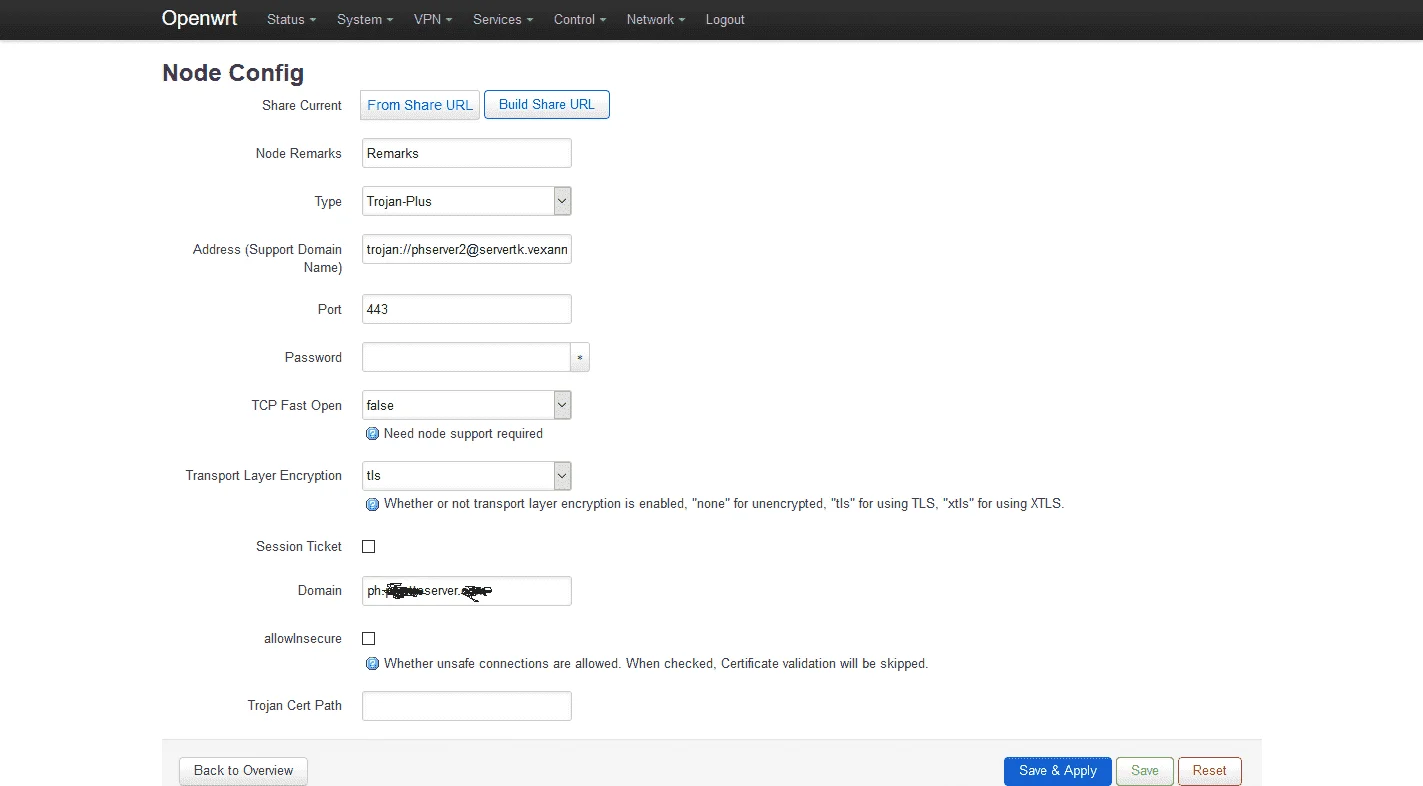
Task: Click the Reset button
Action: tap(1209, 771)
